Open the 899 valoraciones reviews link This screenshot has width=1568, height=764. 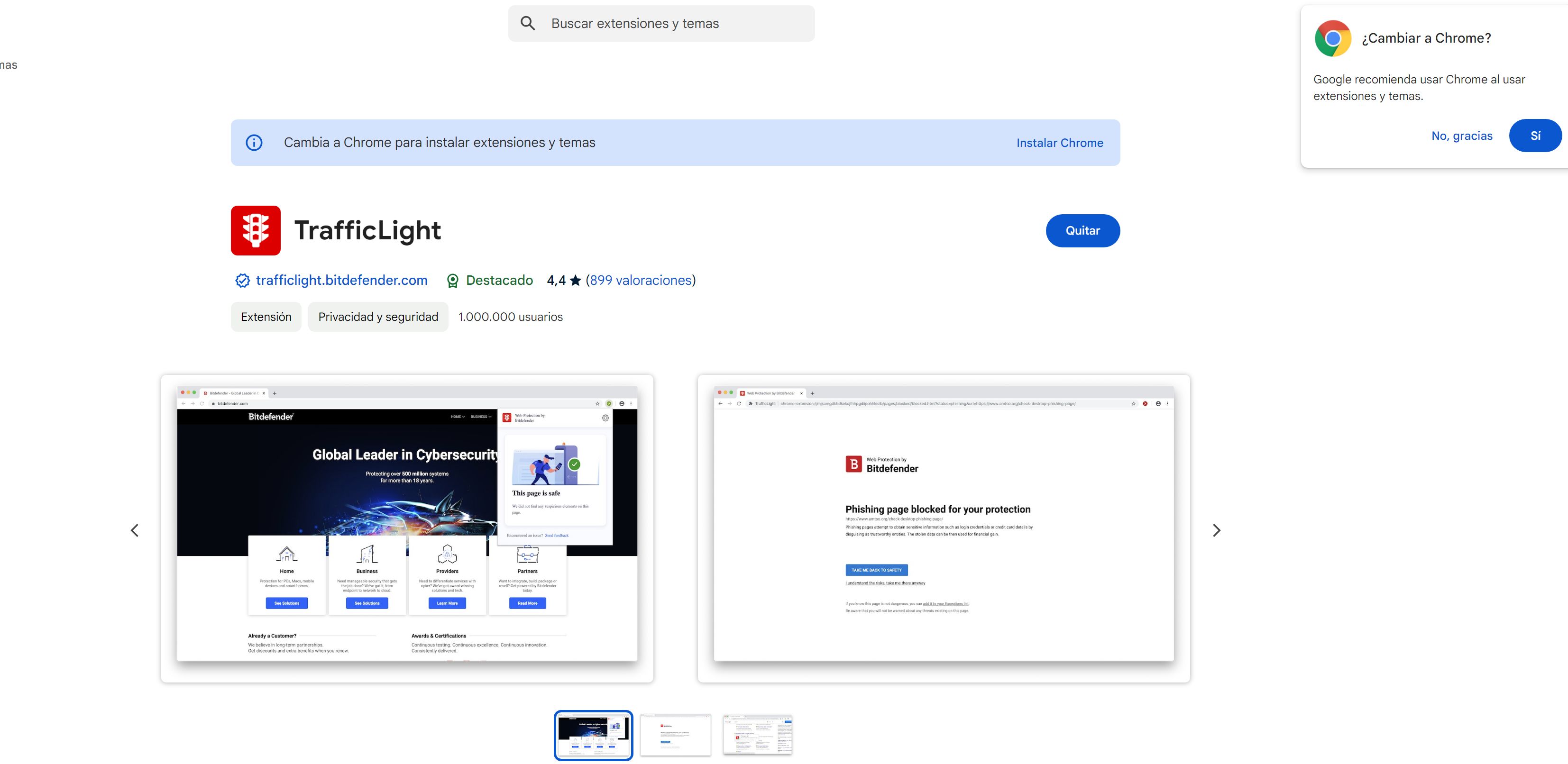[x=641, y=281]
